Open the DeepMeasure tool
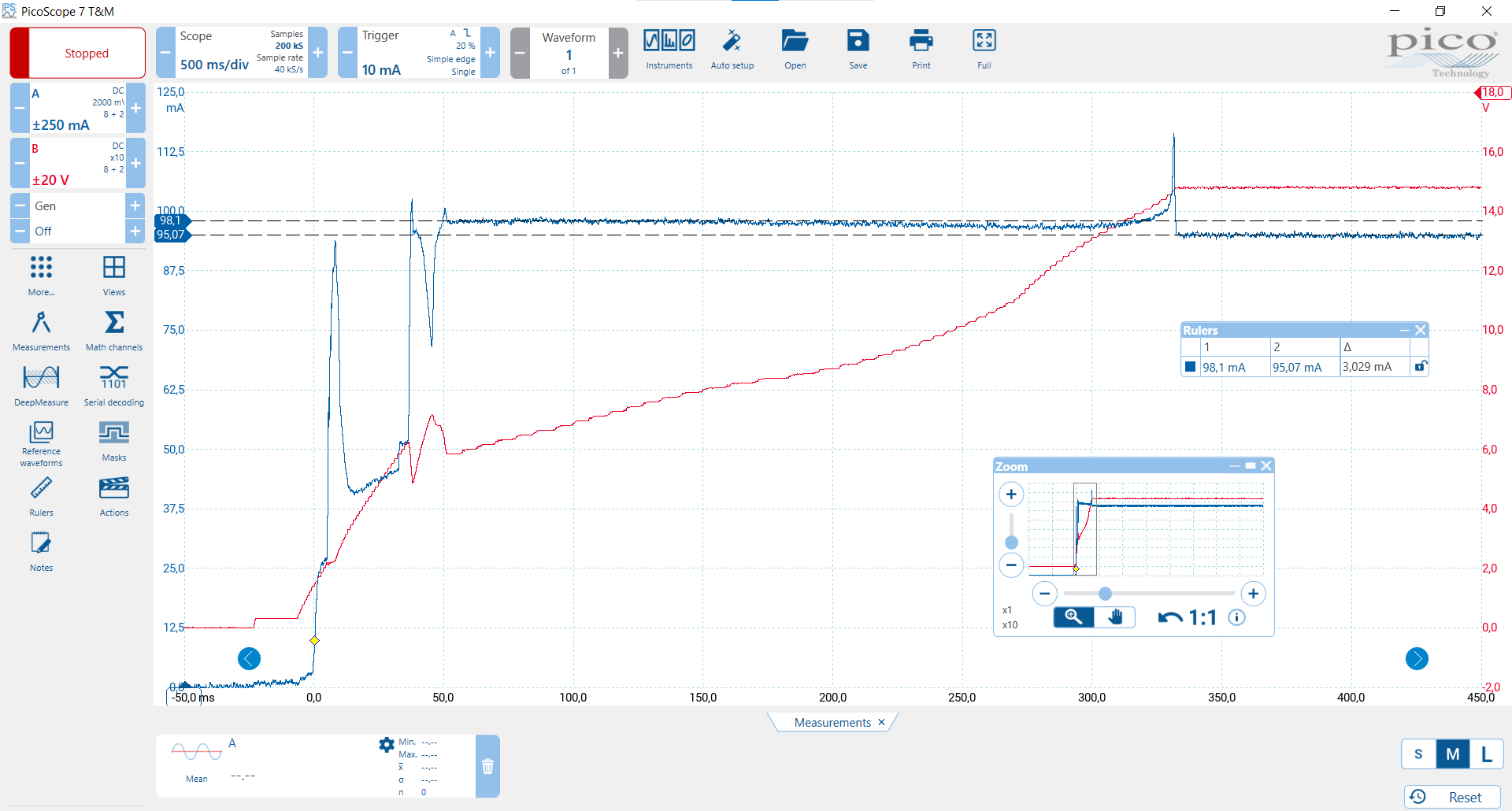Viewport: 1512px width, 811px height. tap(41, 385)
